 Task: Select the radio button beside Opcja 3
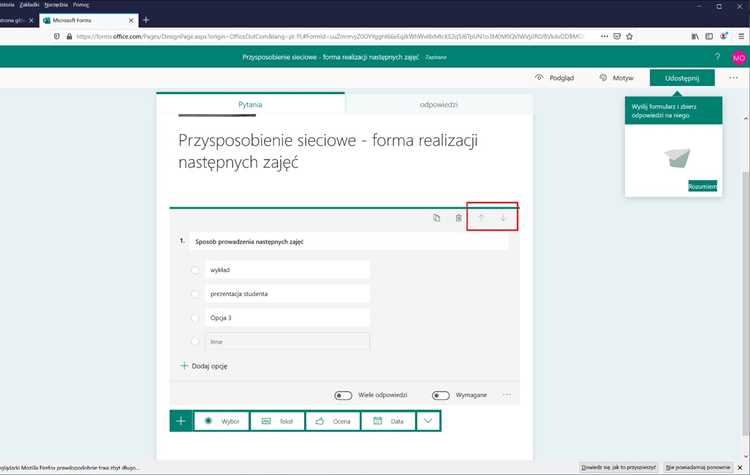point(195,318)
